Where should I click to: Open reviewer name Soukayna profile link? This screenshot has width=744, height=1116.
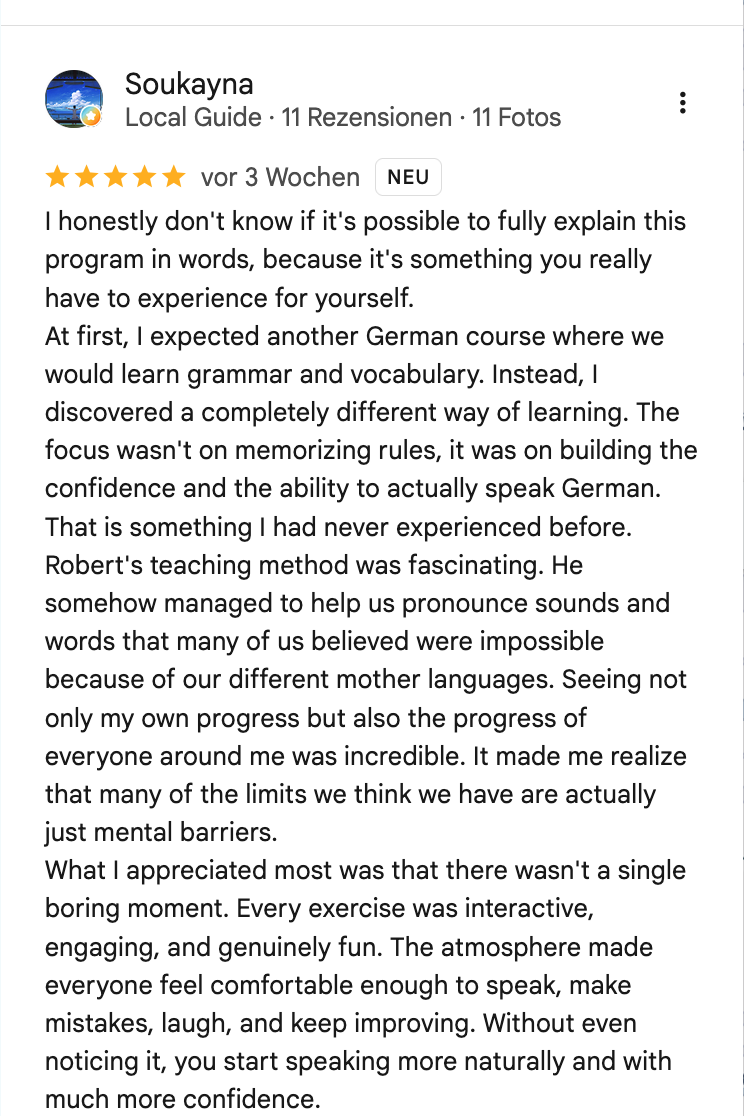(189, 84)
